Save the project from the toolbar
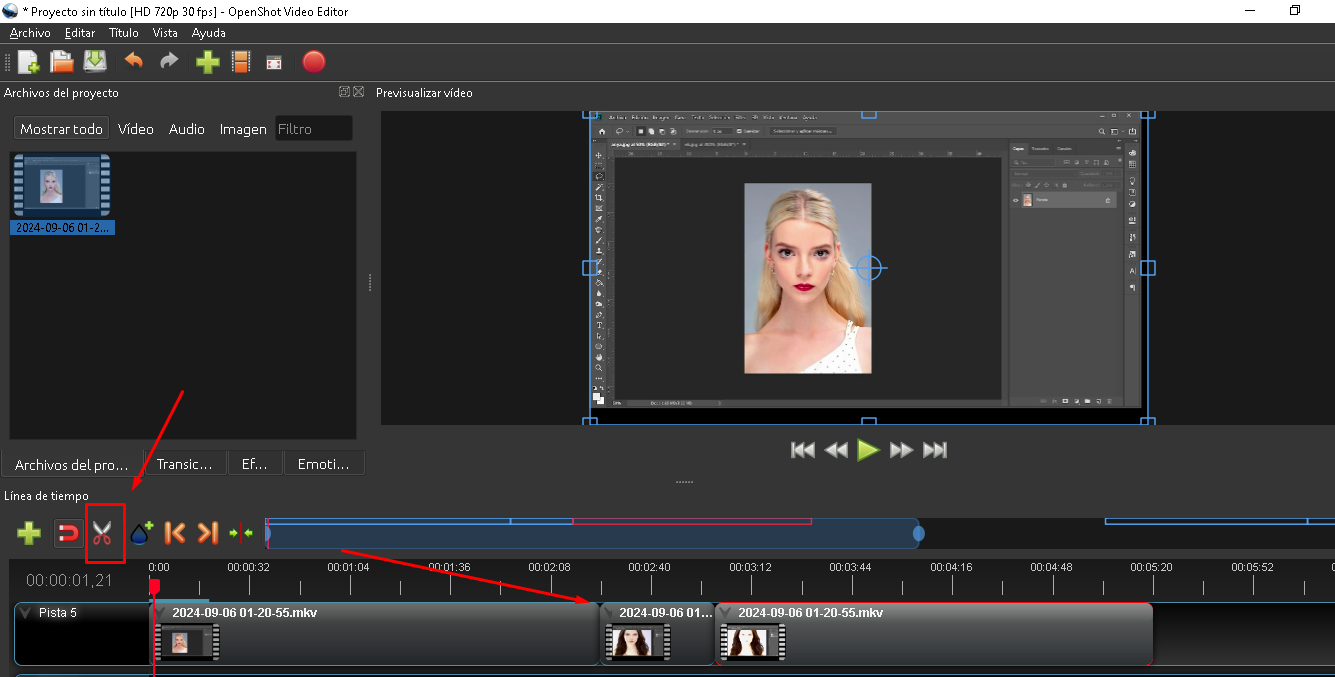 (x=95, y=62)
